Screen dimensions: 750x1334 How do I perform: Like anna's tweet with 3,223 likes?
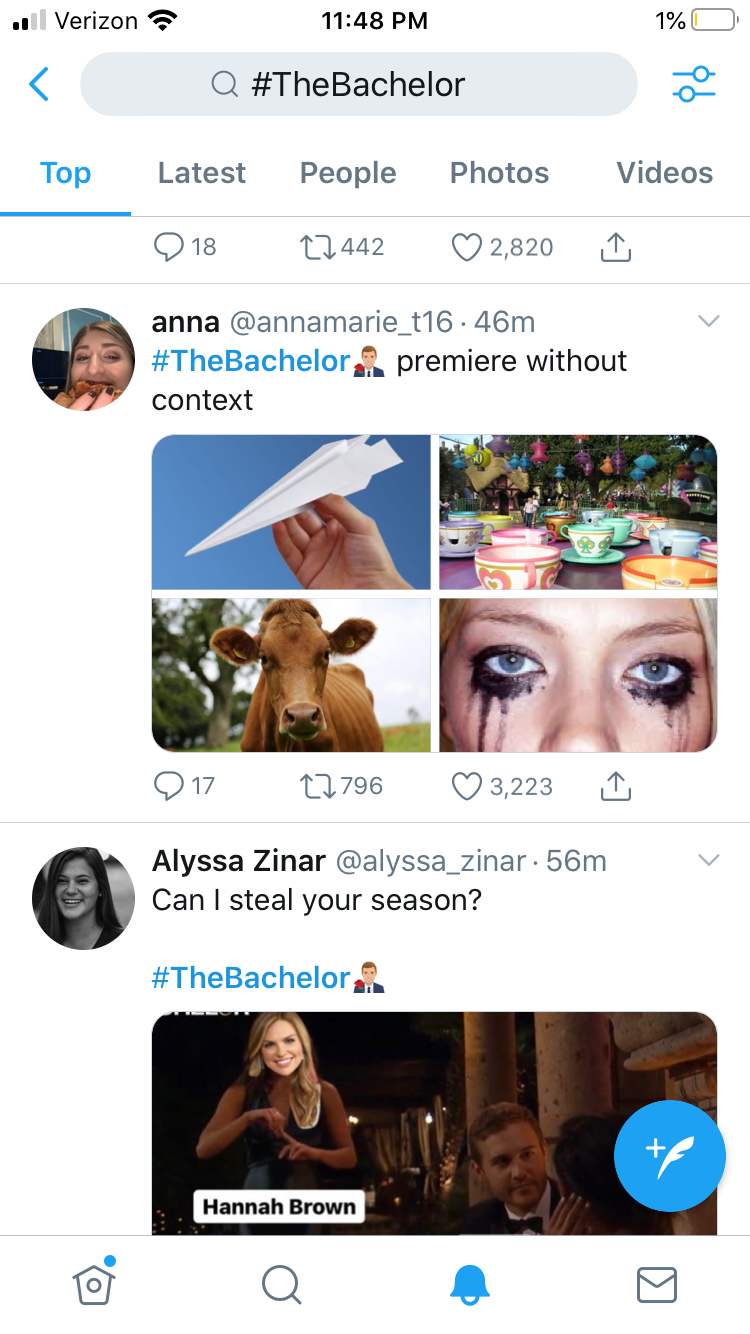467,787
